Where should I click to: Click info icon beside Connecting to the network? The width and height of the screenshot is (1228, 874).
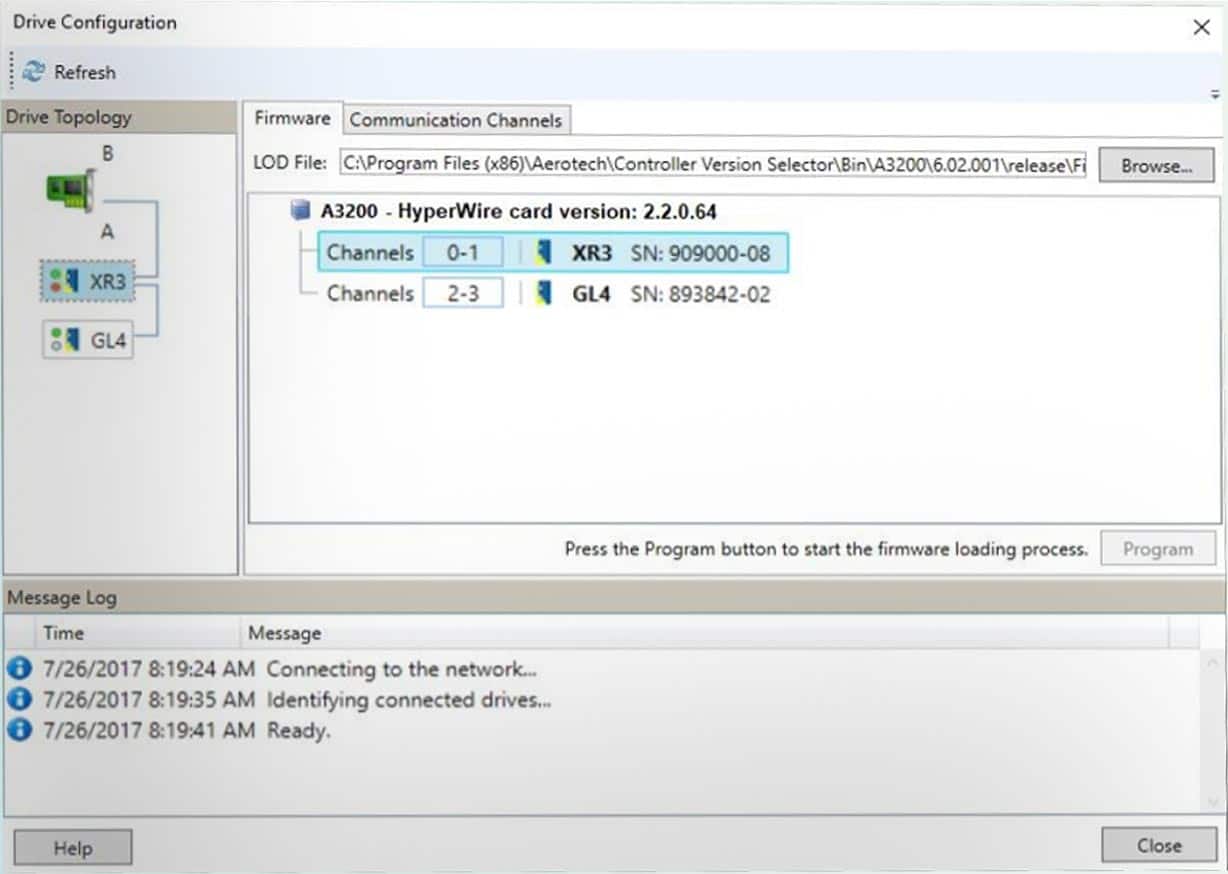pyautogui.click(x=19, y=668)
